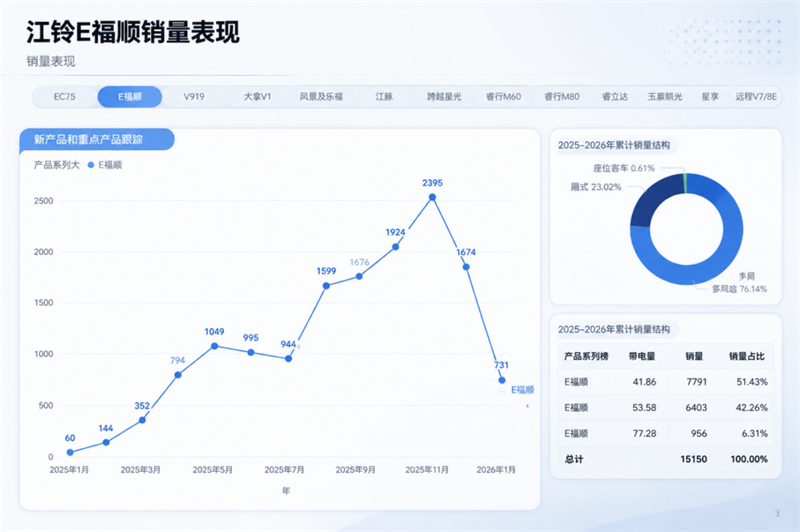Viewport: 800px width, 532px height.
Task: Click the data point labeled 995
Action: [x=251, y=352]
